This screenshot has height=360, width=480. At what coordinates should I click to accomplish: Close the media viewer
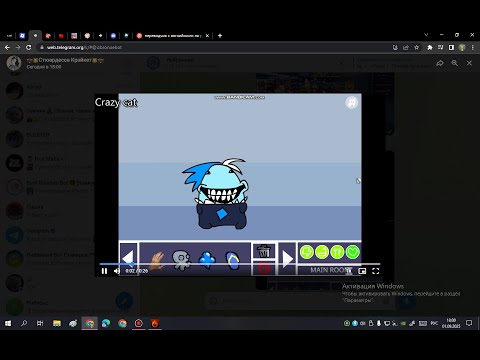point(469,63)
